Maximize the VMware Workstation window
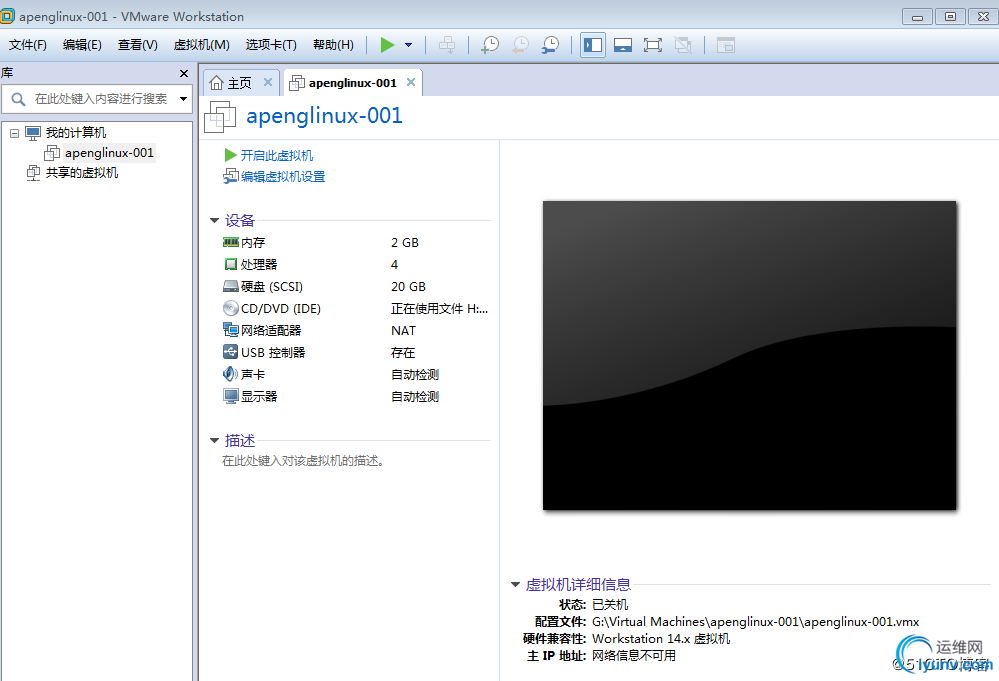The height and width of the screenshot is (681, 999). pyautogui.click(x=950, y=17)
